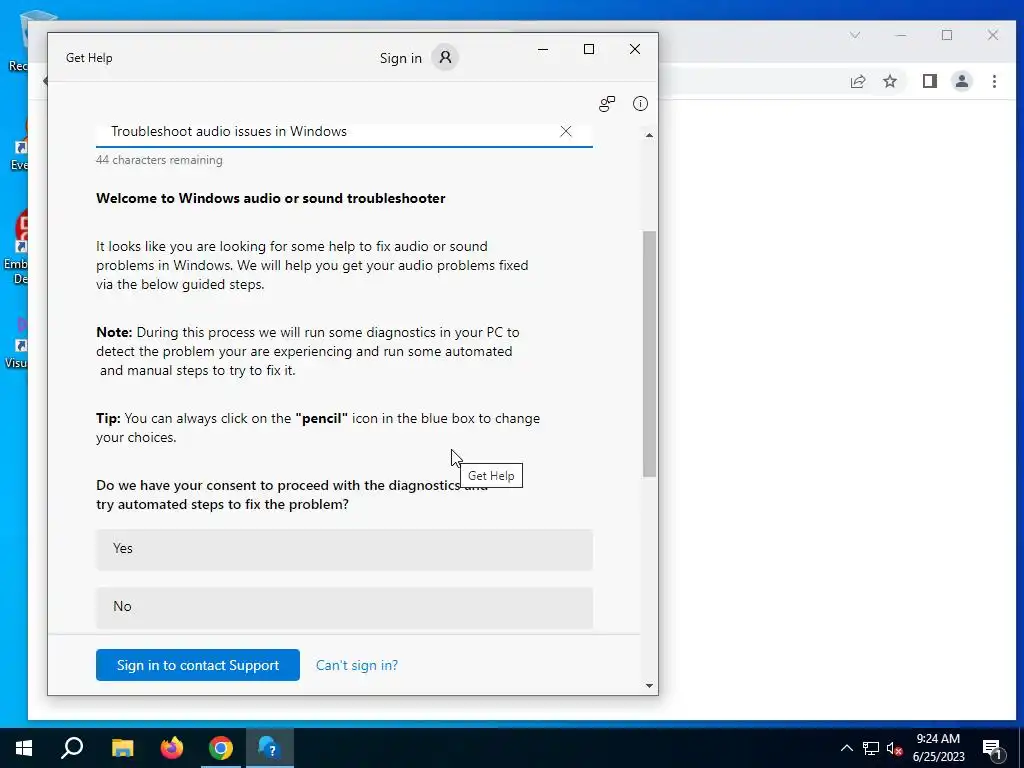
Task: Open taskbar Search icon
Action: coord(72,747)
